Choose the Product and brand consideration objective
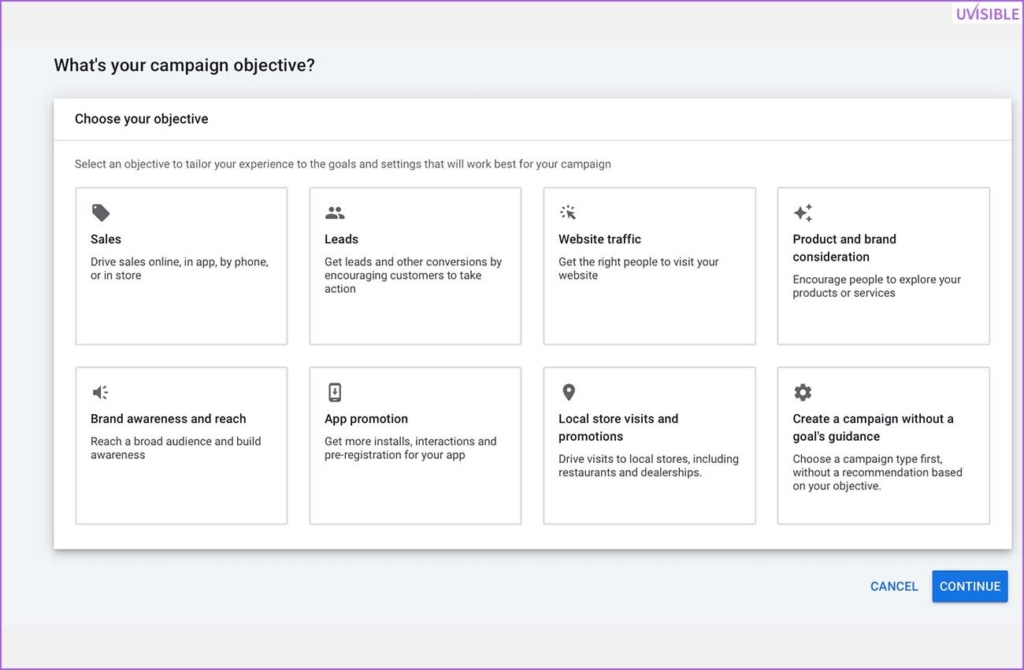The image size is (1024, 670). pyautogui.click(x=883, y=265)
